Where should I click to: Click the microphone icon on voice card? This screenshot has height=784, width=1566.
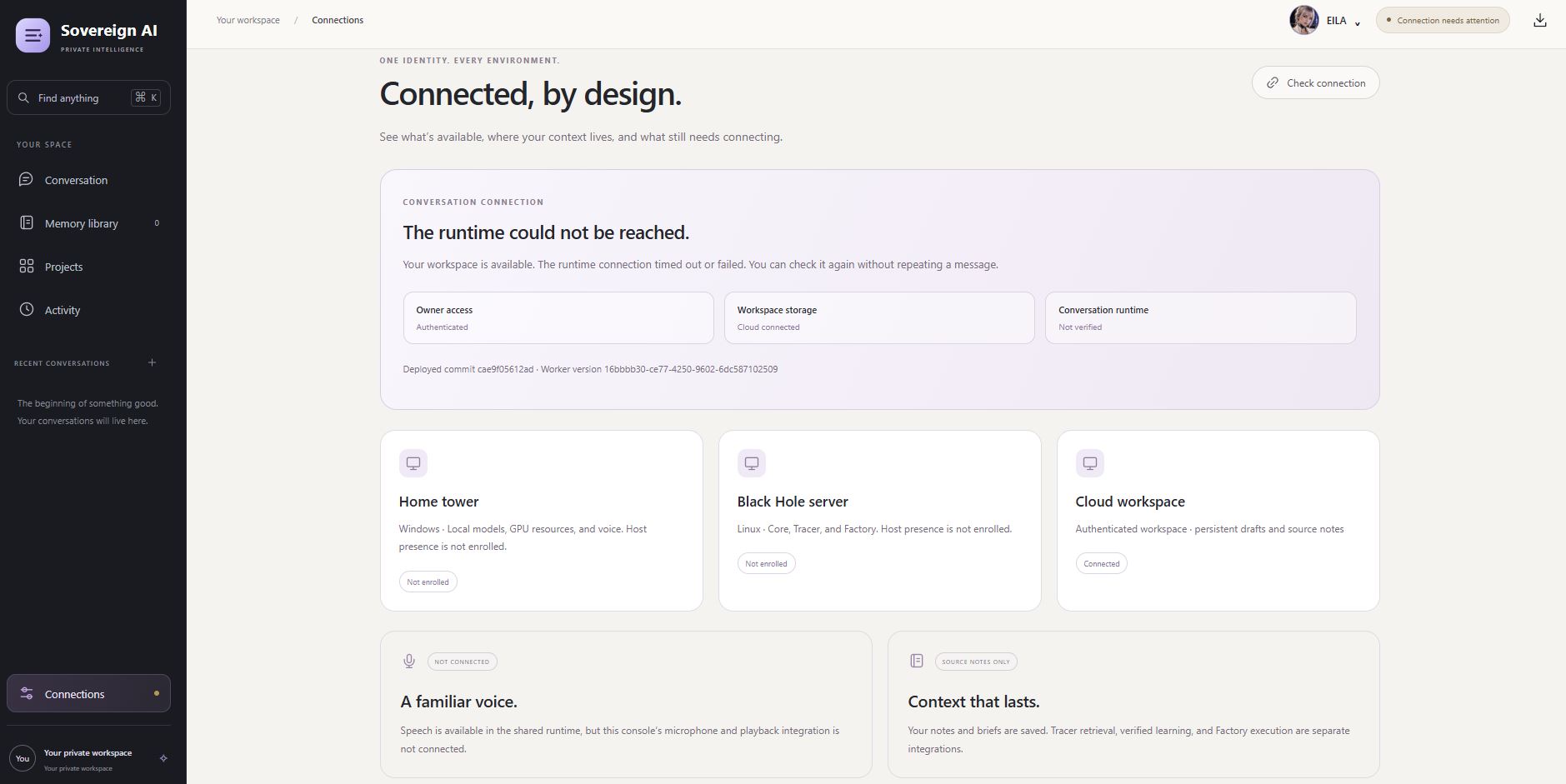(409, 662)
